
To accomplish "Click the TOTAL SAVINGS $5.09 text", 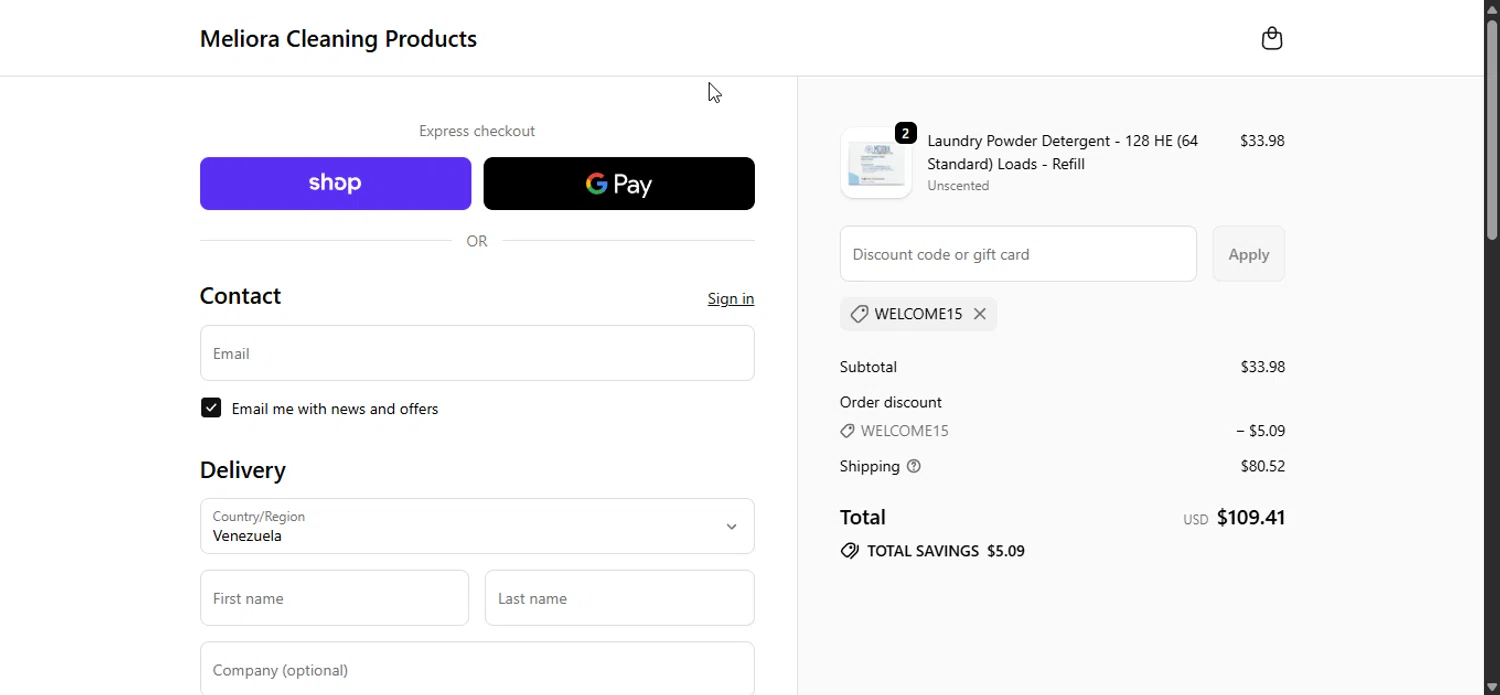I will coord(946,551).
